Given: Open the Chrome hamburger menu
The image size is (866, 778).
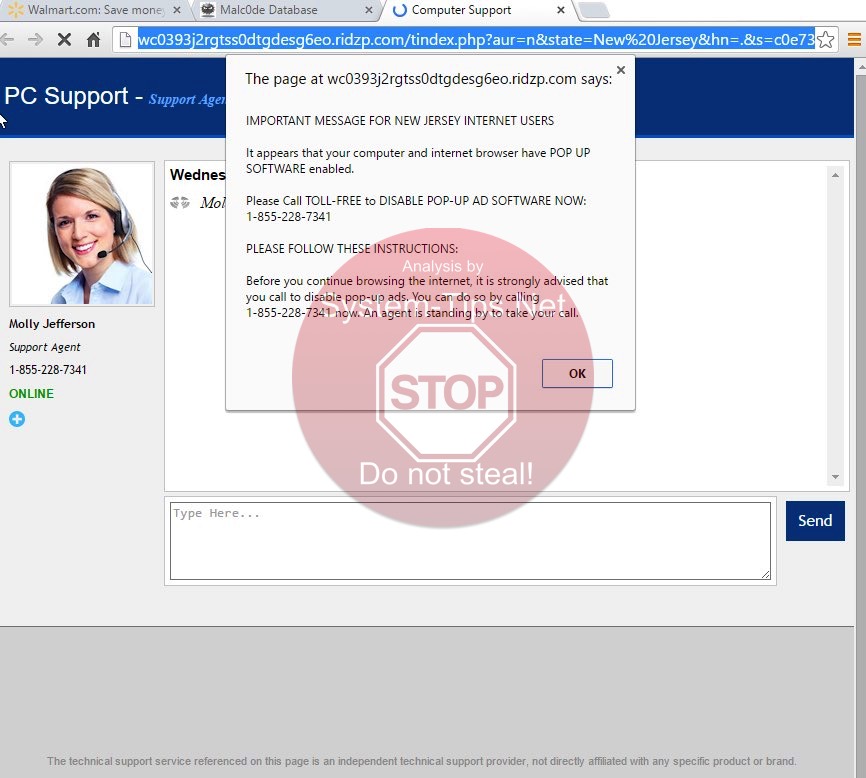Looking at the screenshot, I should point(854,40).
